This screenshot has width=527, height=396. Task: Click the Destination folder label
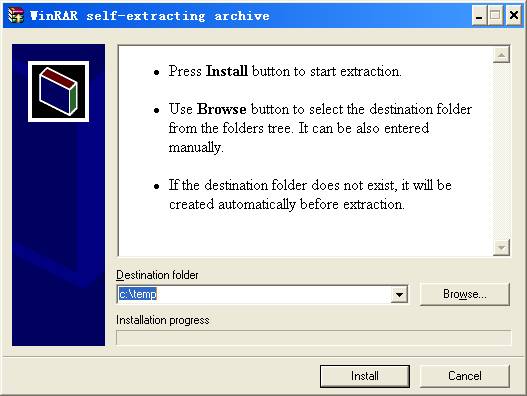tap(157, 275)
